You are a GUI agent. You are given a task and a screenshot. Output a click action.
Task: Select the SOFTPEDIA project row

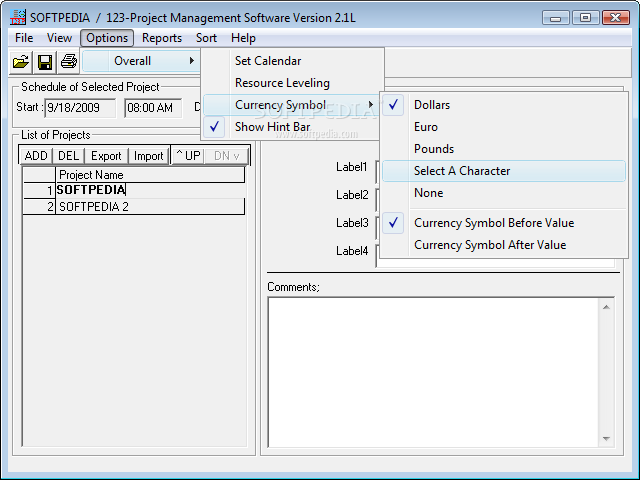150,190
